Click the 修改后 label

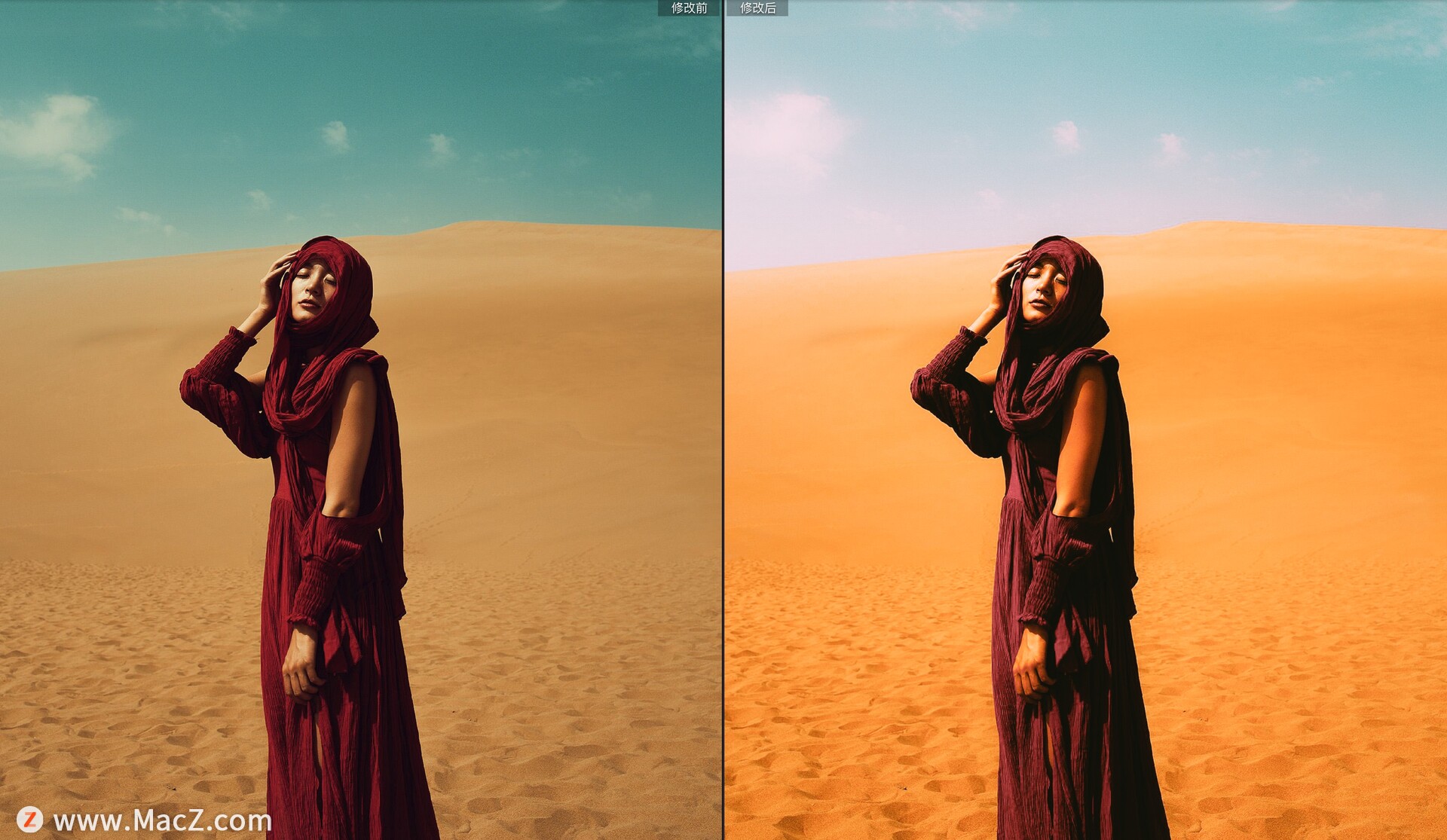click(757, 8)
